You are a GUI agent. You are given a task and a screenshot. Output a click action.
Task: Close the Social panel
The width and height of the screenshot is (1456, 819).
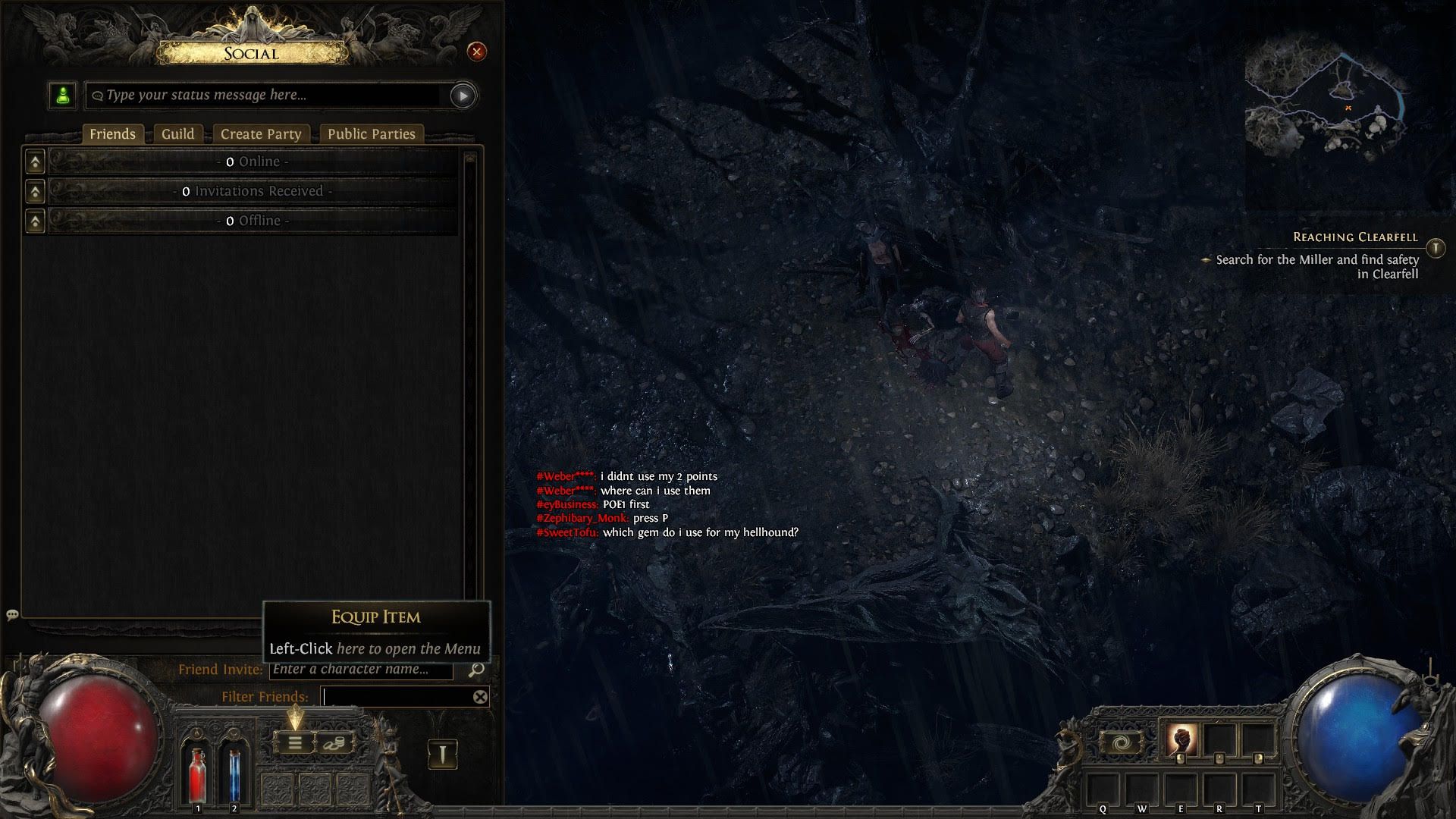477,52
